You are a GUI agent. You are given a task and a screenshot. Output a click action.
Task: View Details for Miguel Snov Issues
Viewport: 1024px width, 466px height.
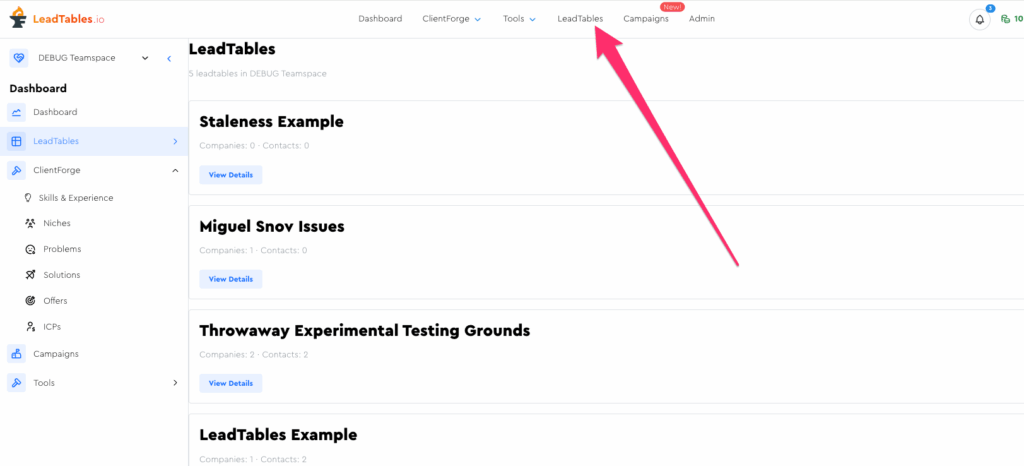coord(230,279)
